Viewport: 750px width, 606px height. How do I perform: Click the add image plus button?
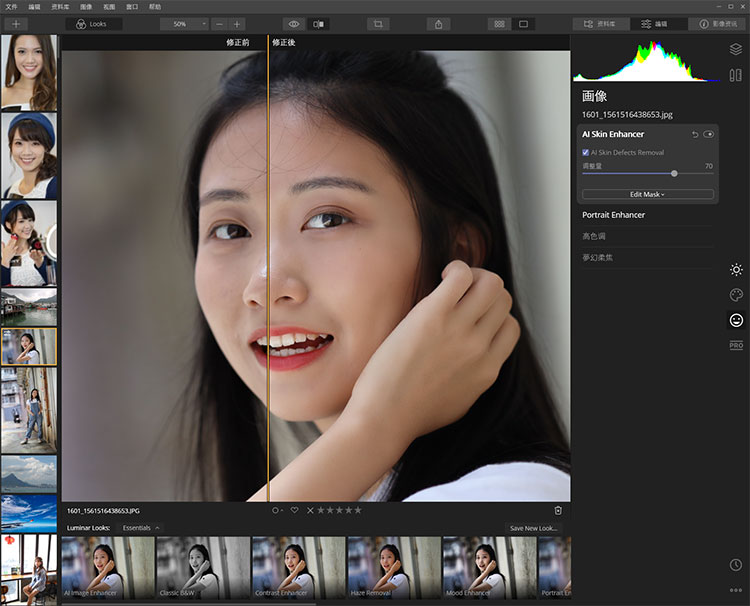click(x=16, y=24)
